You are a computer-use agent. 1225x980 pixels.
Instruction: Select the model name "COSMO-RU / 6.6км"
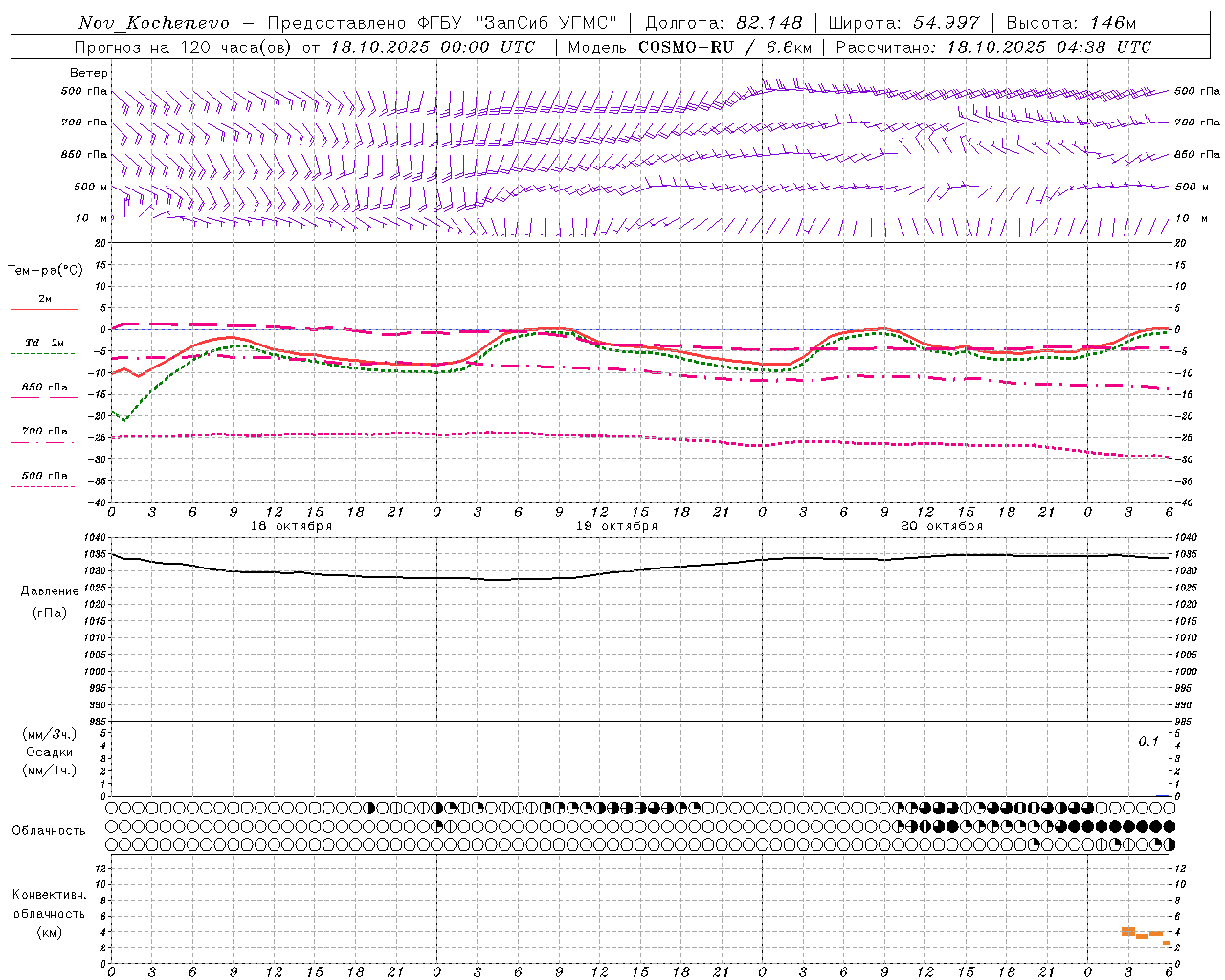point(724,47)
